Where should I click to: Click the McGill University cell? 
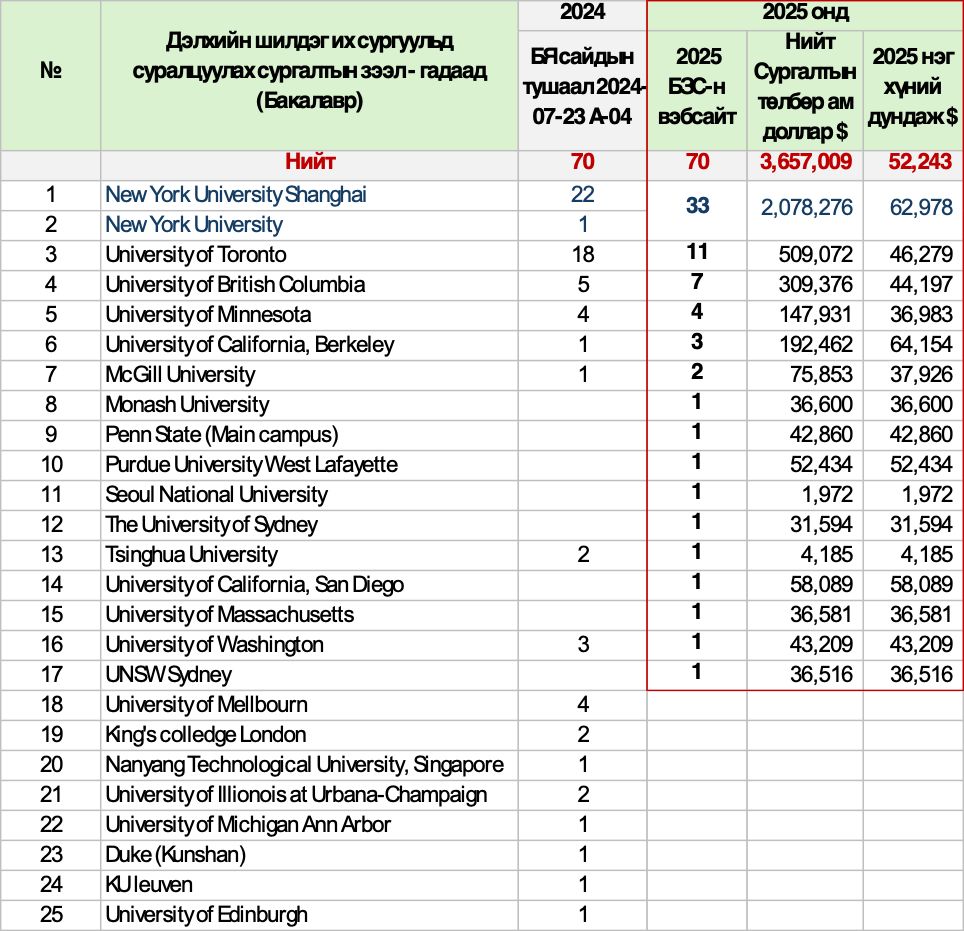(x=181, y=375)
